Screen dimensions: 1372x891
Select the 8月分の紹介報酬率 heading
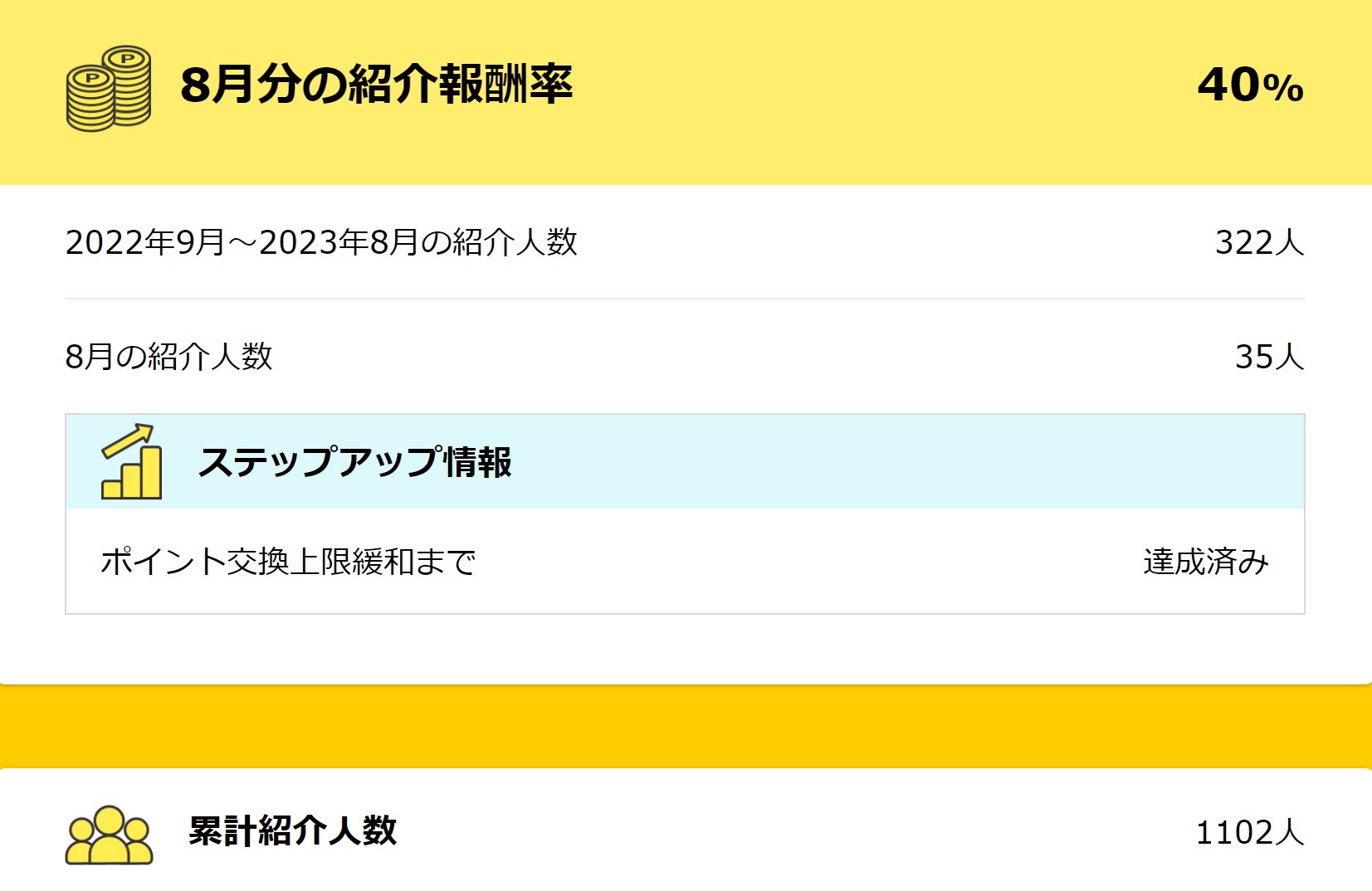click(376, 85)
